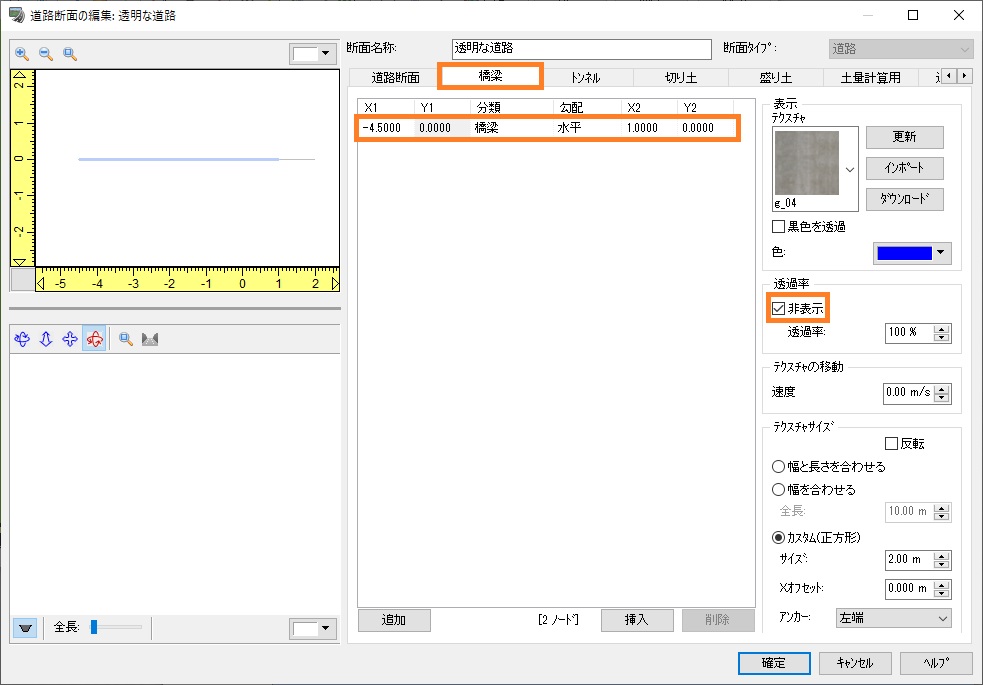The width and height of the screenshot is (983, 685).
Task: Click the grey cross-section view icon
Action: (x=150, y=339)
